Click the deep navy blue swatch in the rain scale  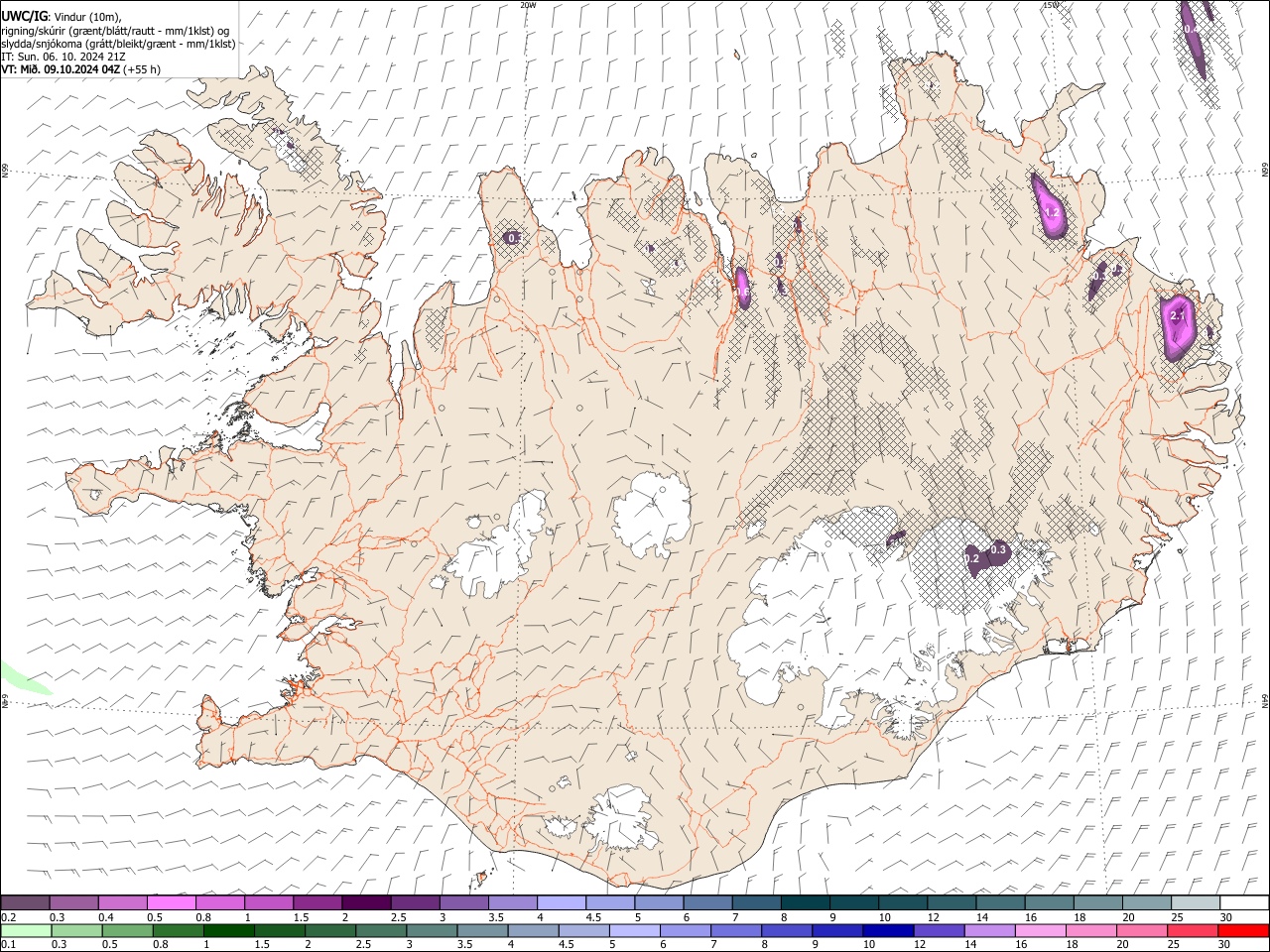point(888,930)
